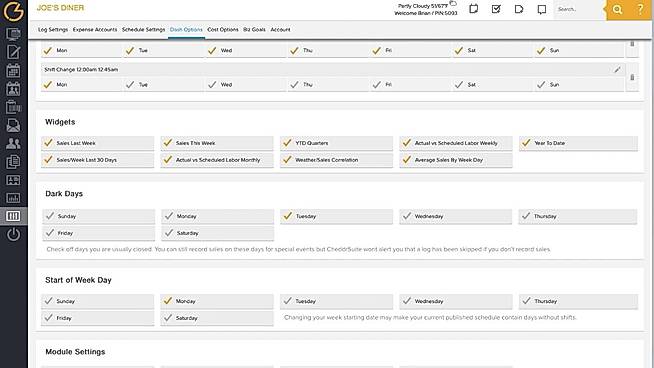Open the chat bubble icon in top bar
654x368 pixels.
[541, 9]
